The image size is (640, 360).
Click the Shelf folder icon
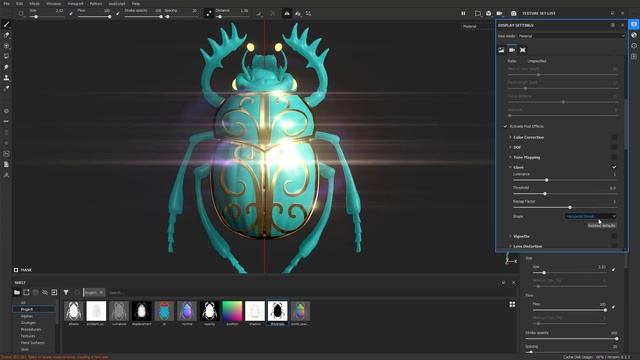pos(17,292)
